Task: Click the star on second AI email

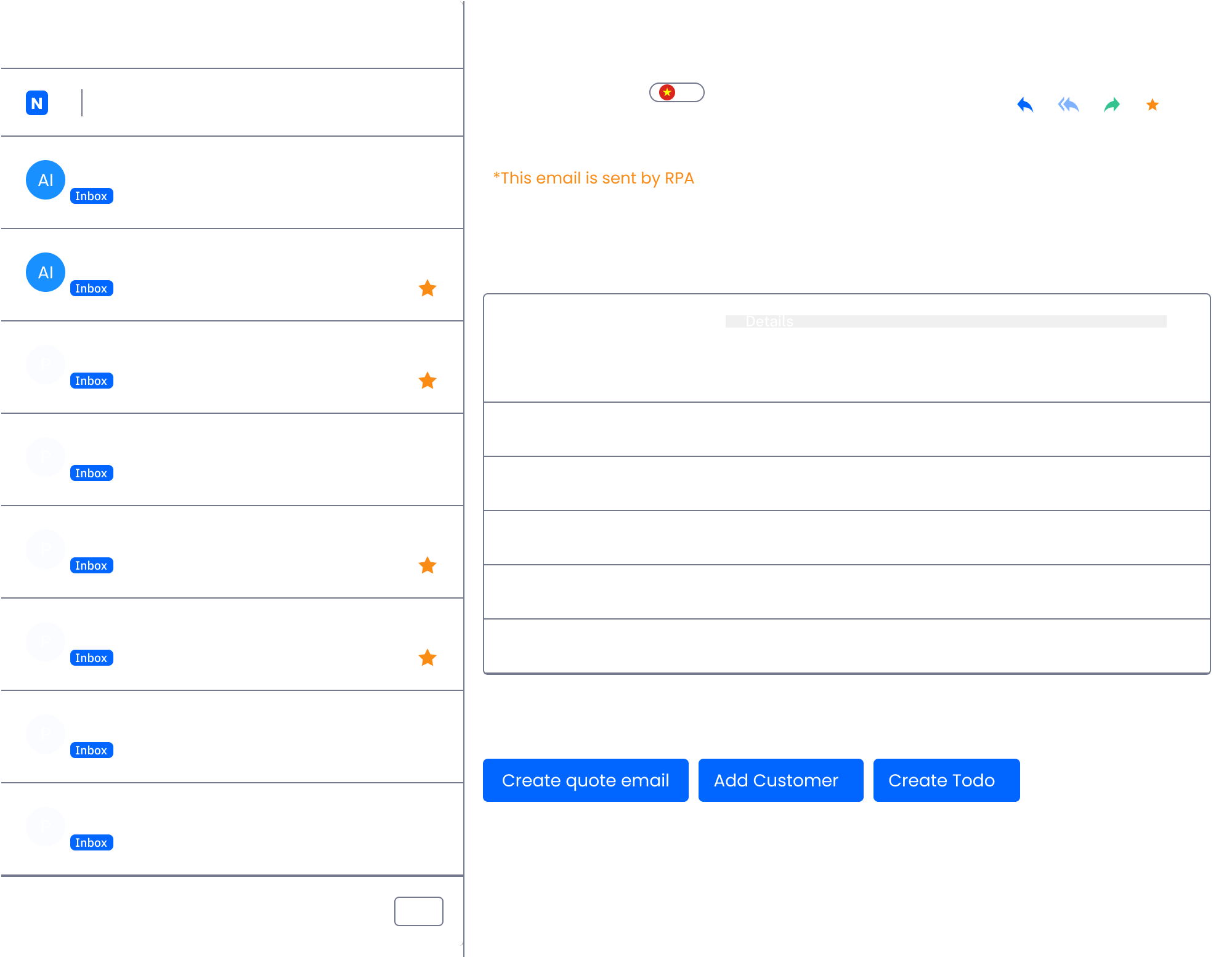Action: coord(428,288)
